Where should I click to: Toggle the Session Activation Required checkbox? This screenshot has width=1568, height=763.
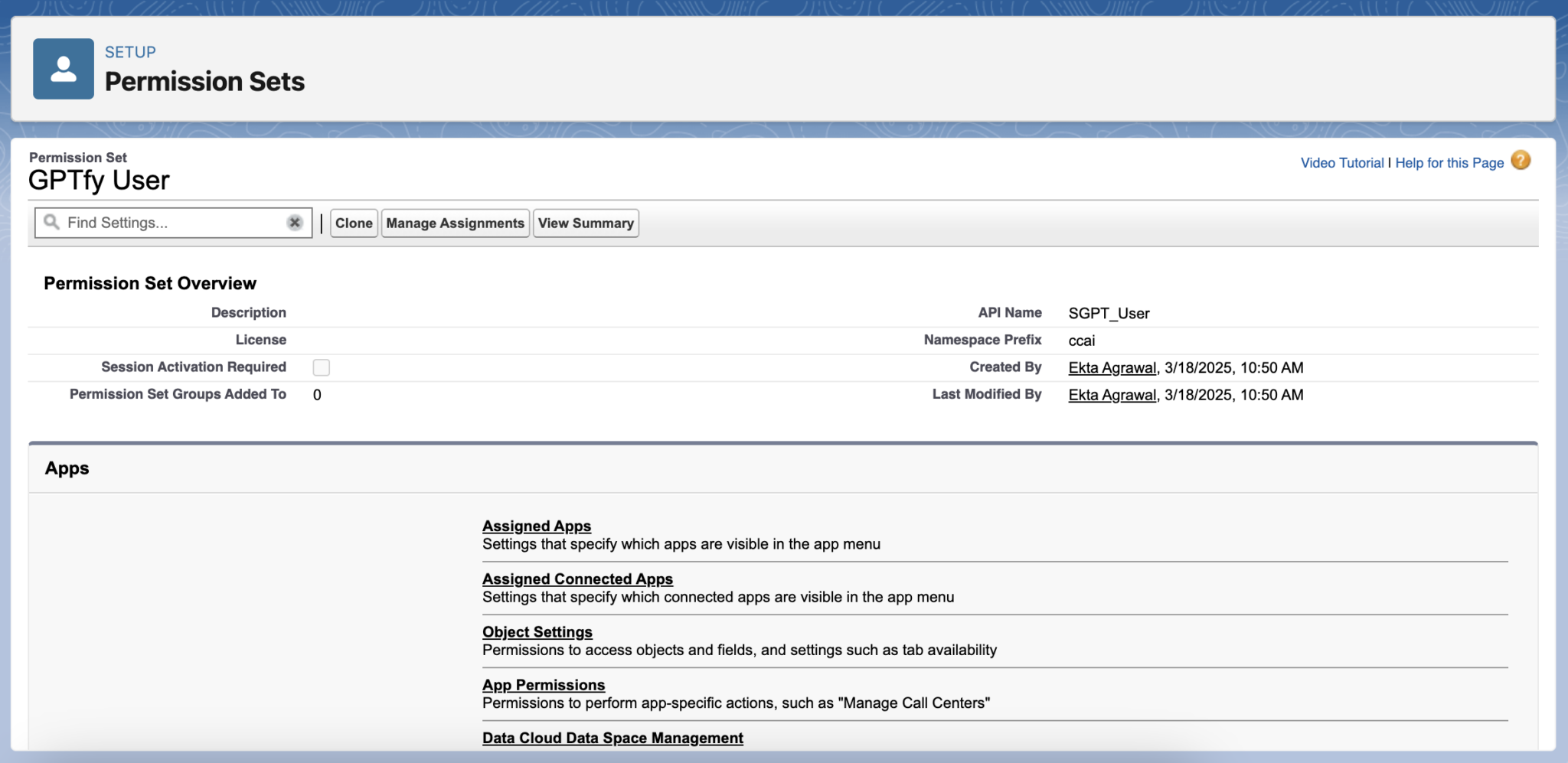(x=322, y=368)
